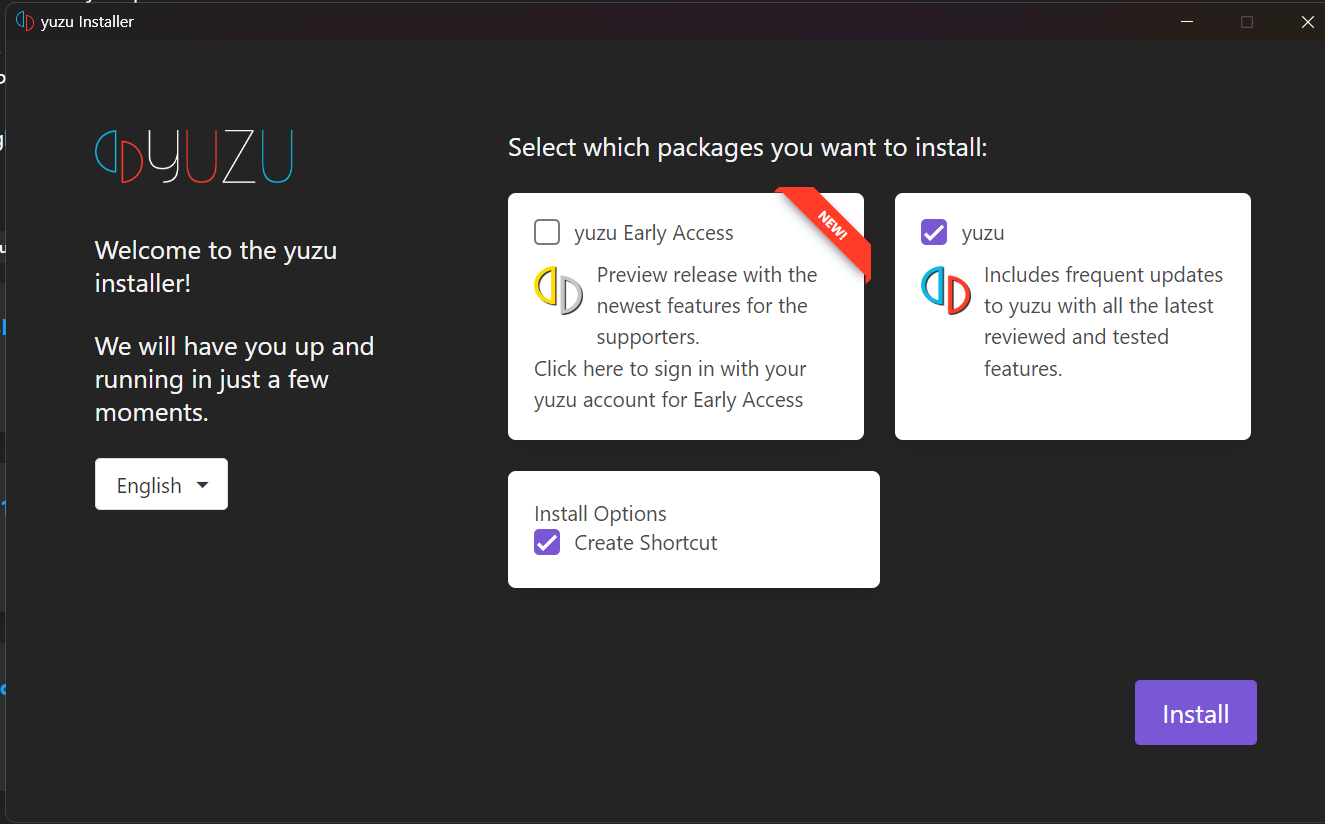Click the red NEW! ribbon badge

pos(826,232)
